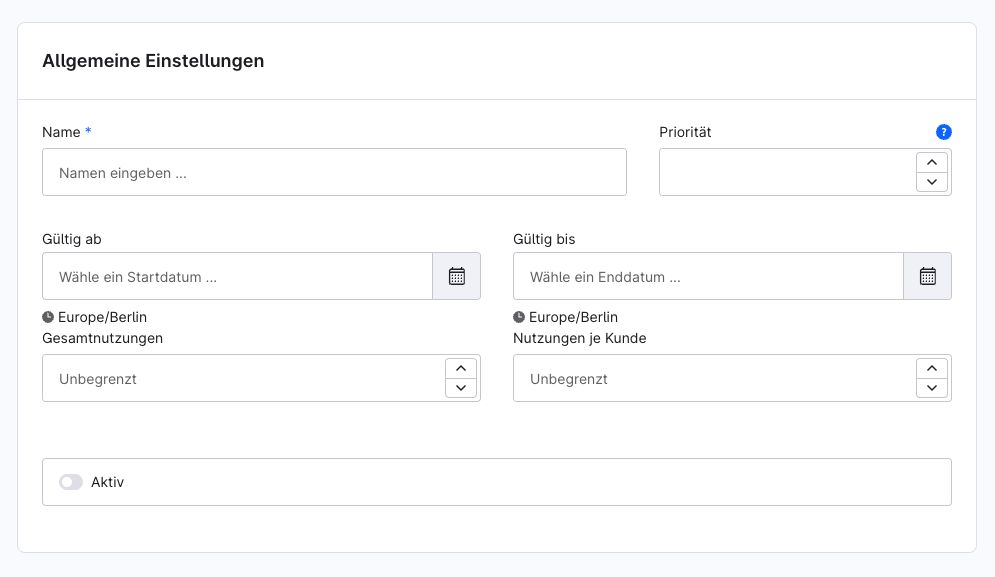Decrease the Nutzungen je Kunde value
The width and height of the screenshot is (995, 577).
[x=932, y=387]
